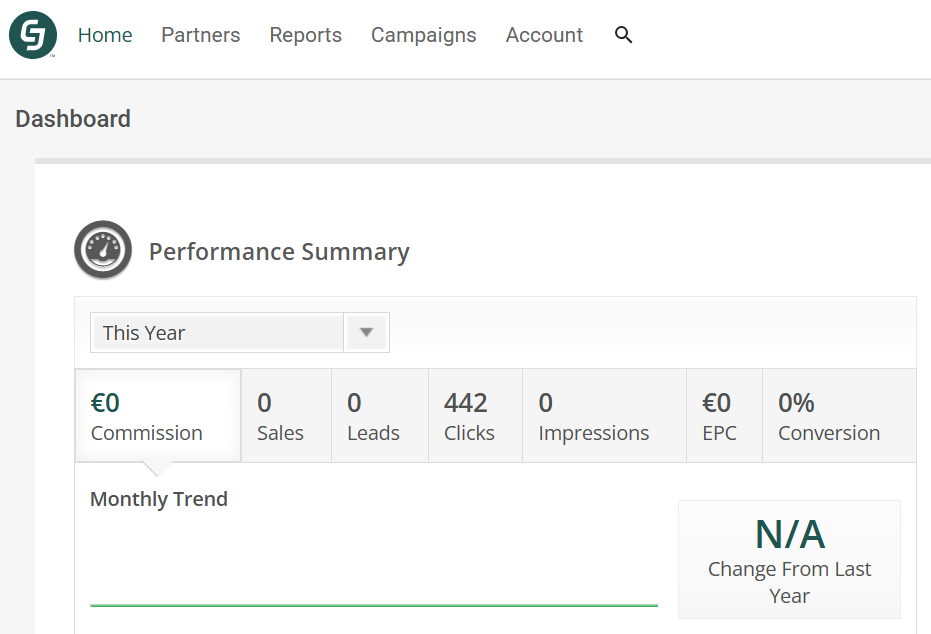This screenshot has width=931, height=634.
Task: Open the Campaigns menu
Action: point(423,35)
